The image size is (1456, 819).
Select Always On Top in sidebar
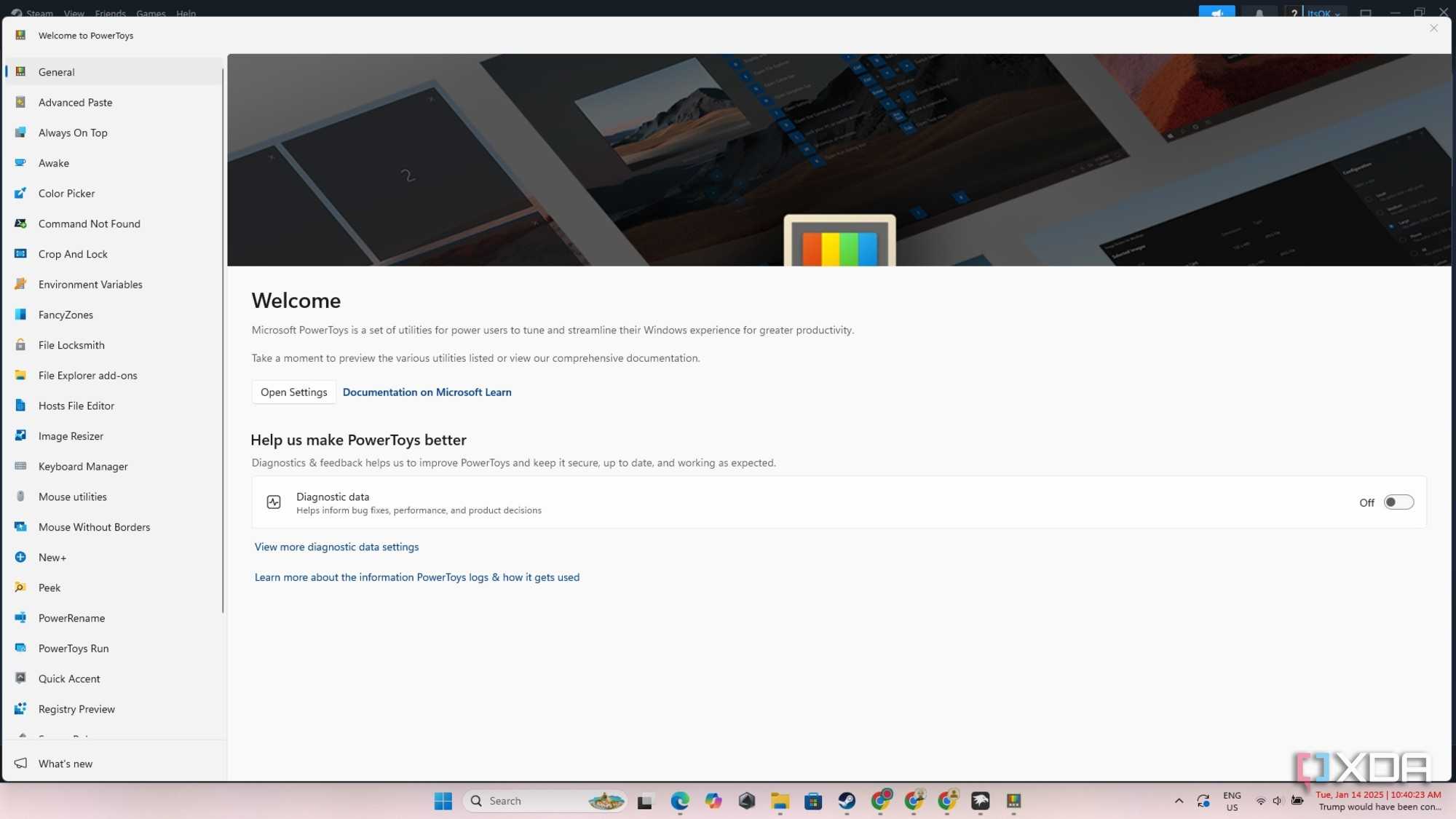pyautogui.click(x=113, y=132)
